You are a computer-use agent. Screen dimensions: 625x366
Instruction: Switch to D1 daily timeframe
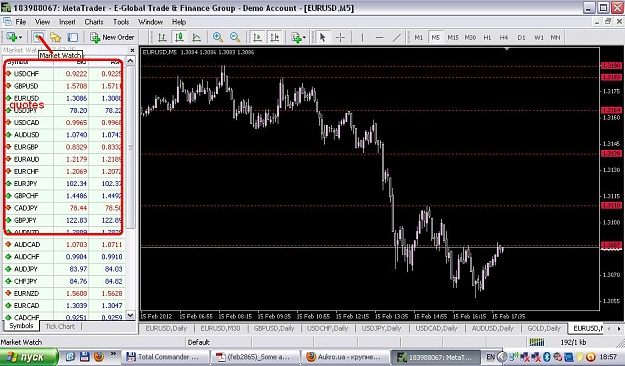[x=521, y=37]
